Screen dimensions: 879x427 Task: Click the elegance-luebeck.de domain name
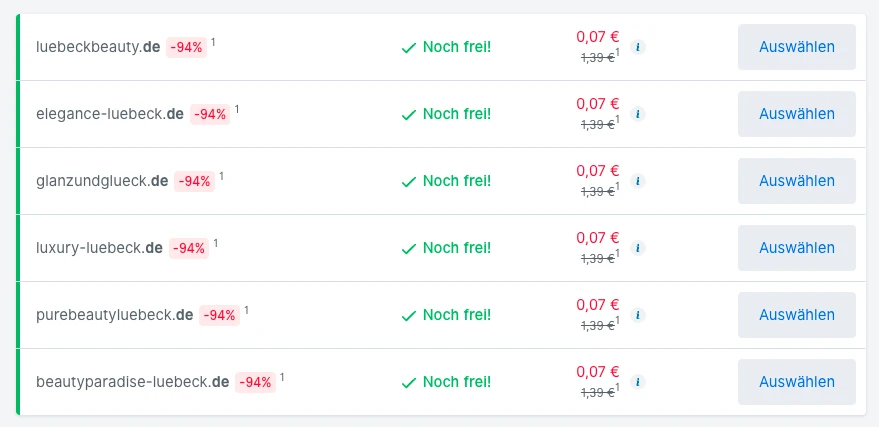[x=109, y=114]
